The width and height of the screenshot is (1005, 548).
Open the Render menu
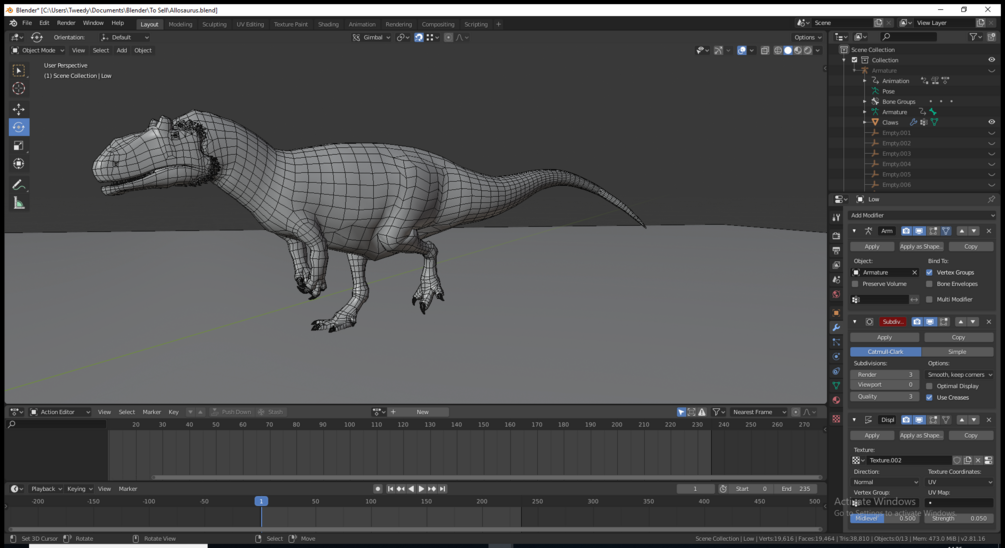(x=66, y=23)
